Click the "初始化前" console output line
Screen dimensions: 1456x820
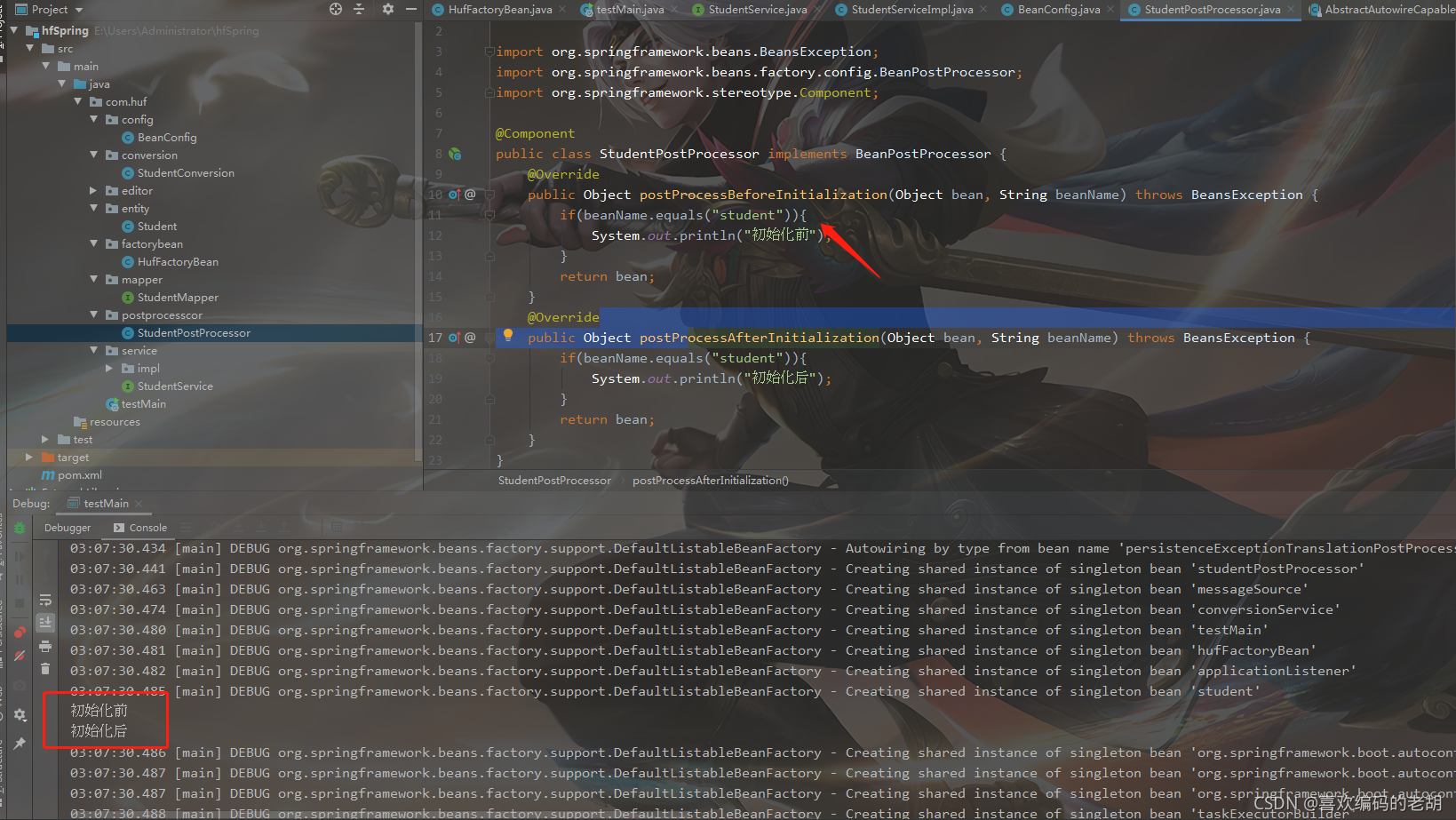click(99, 711)
